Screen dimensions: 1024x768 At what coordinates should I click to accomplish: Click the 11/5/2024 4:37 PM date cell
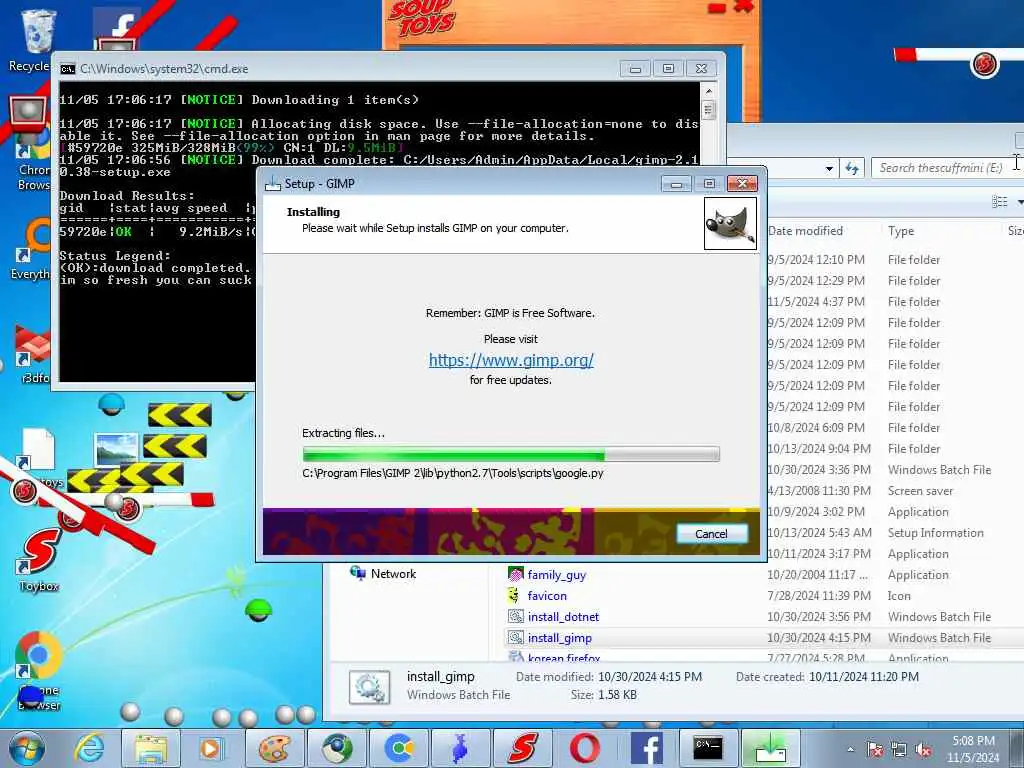coord(816,302)
